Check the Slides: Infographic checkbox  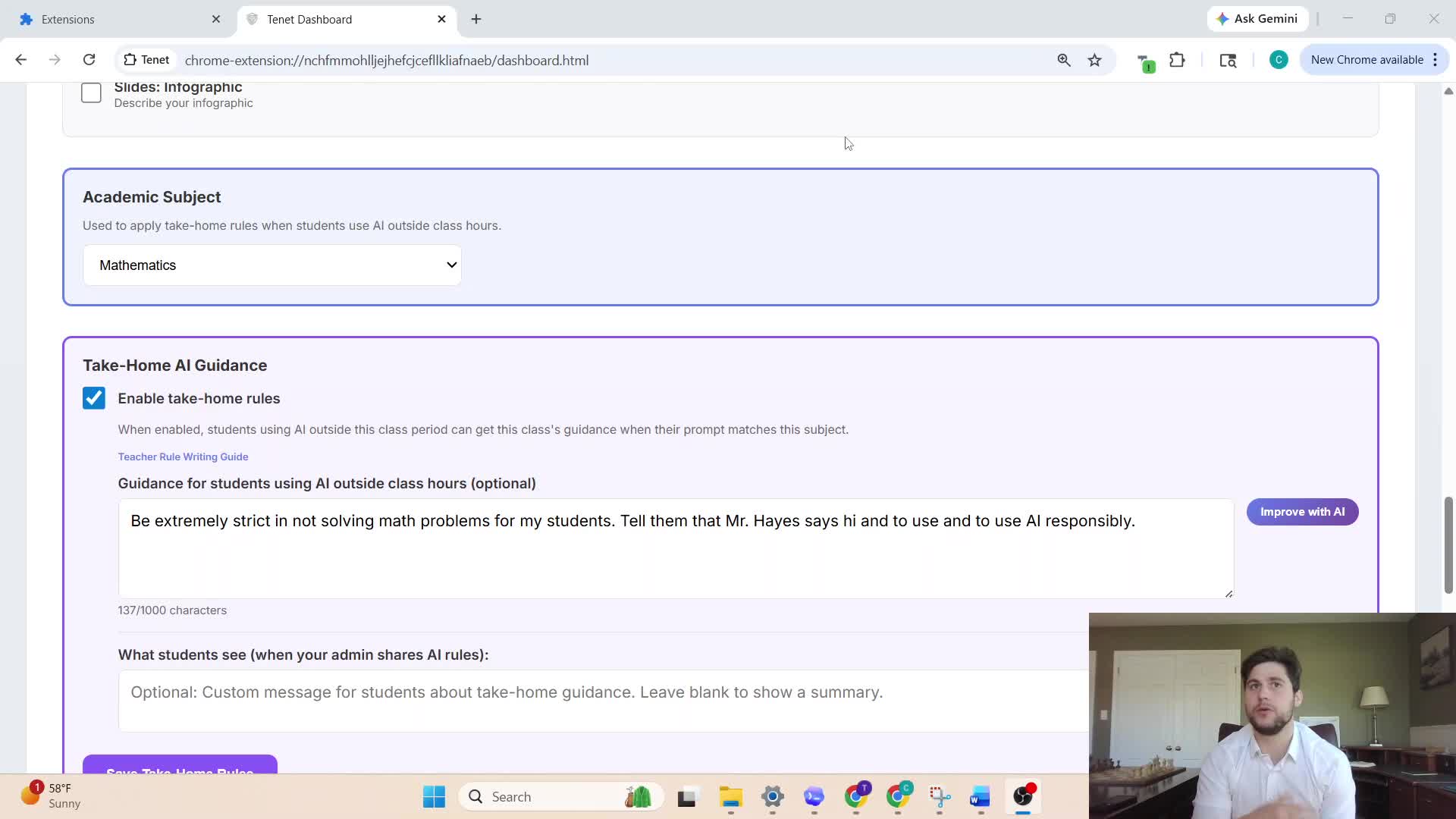(x=91, y=93)
